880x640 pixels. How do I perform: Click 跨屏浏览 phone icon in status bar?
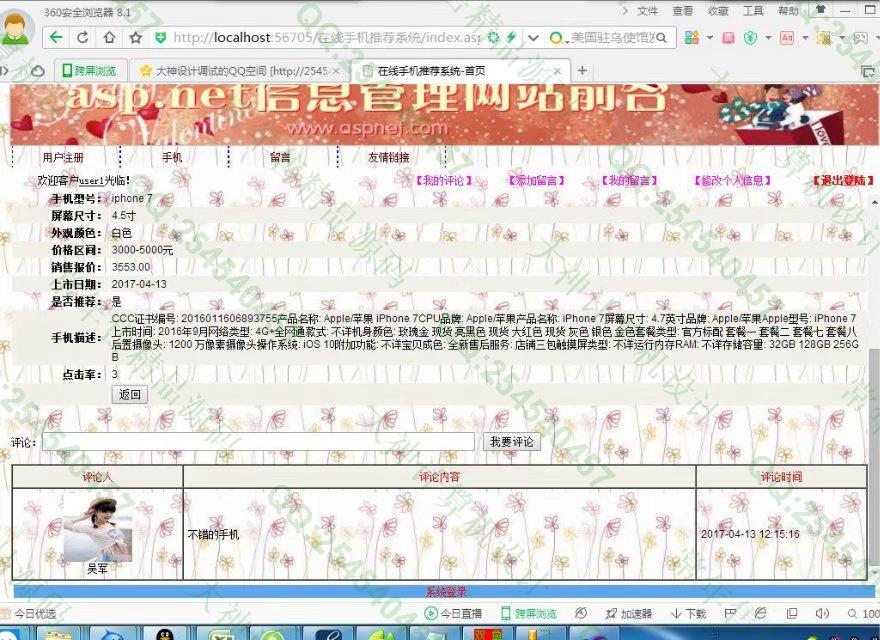pyautogui.click(x=506, y=613)
